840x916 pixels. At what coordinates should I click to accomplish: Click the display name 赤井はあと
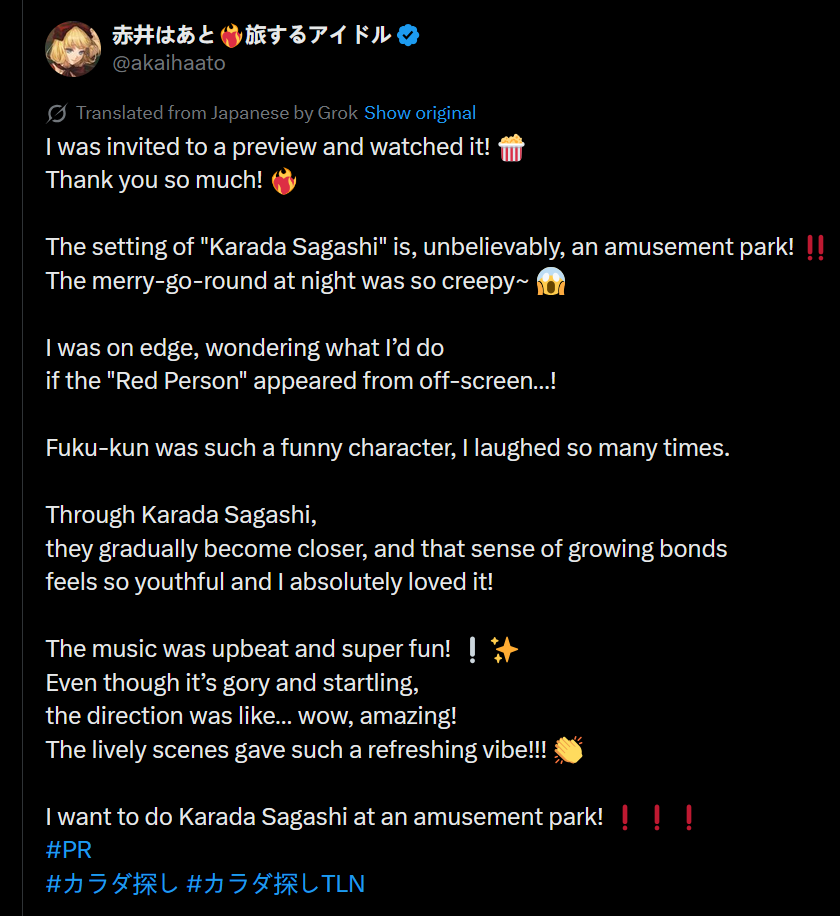coord(164,35)
